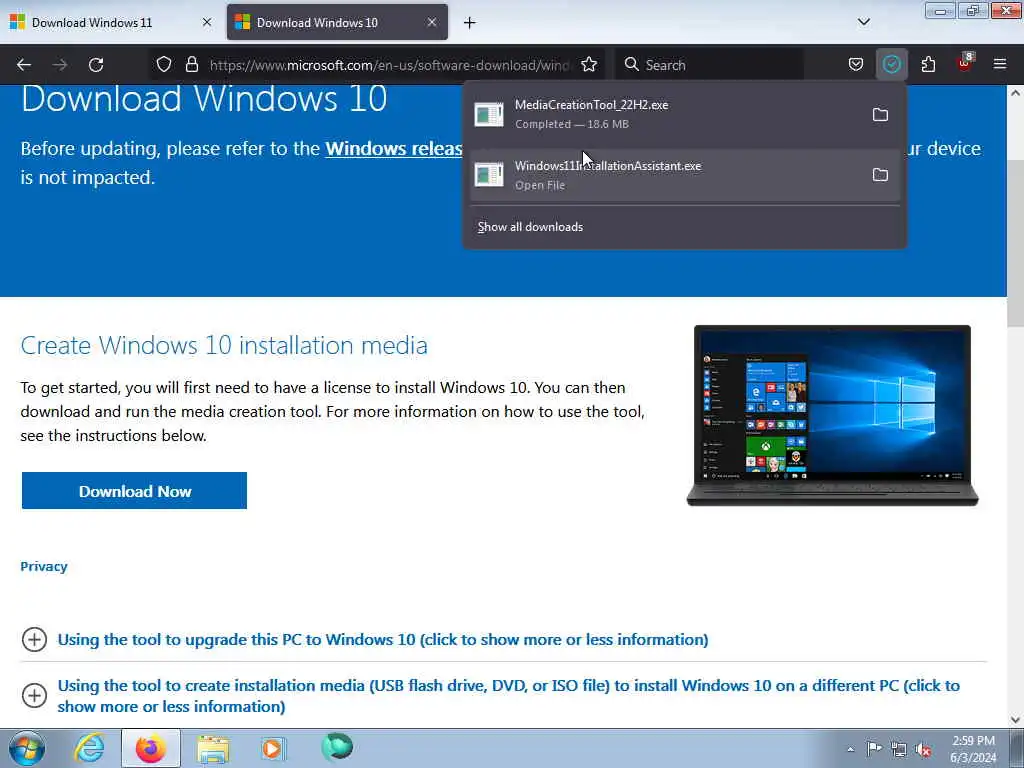The image size is (1024, 768).
Task: Open the MediaCreationTool_22H2.exe download entry
Action: [x=666, y=114]
